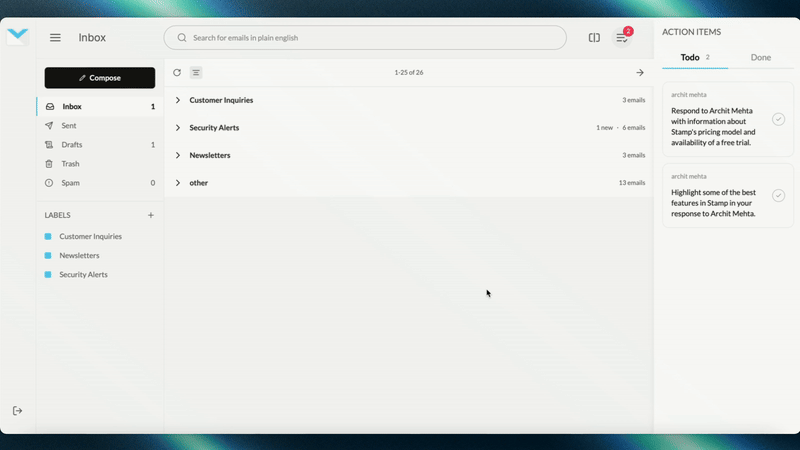Select the Todo tab
The height and width of the screenshot is (450, 800).
691,58
